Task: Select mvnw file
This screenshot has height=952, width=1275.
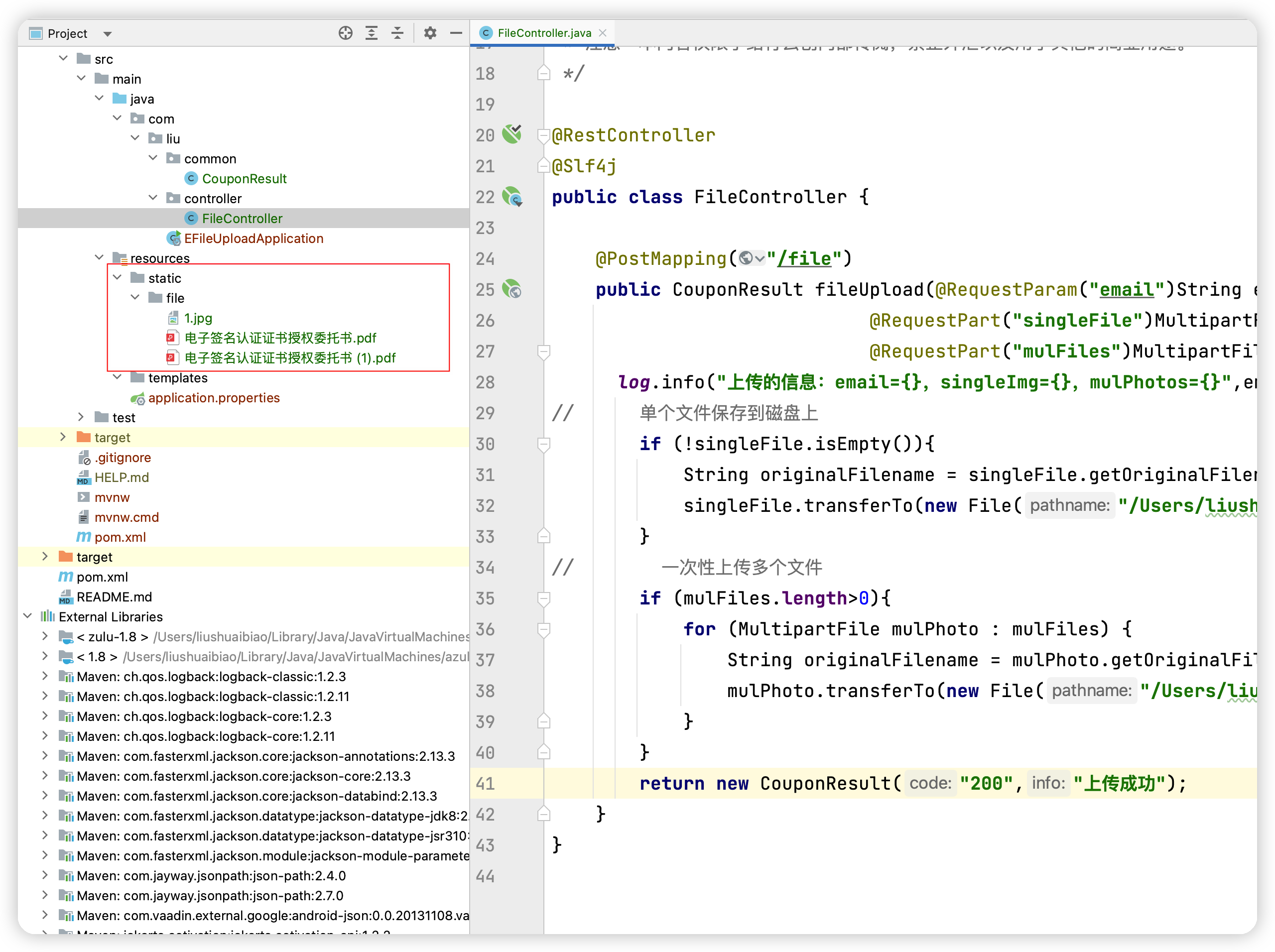Action: point(112,497)
